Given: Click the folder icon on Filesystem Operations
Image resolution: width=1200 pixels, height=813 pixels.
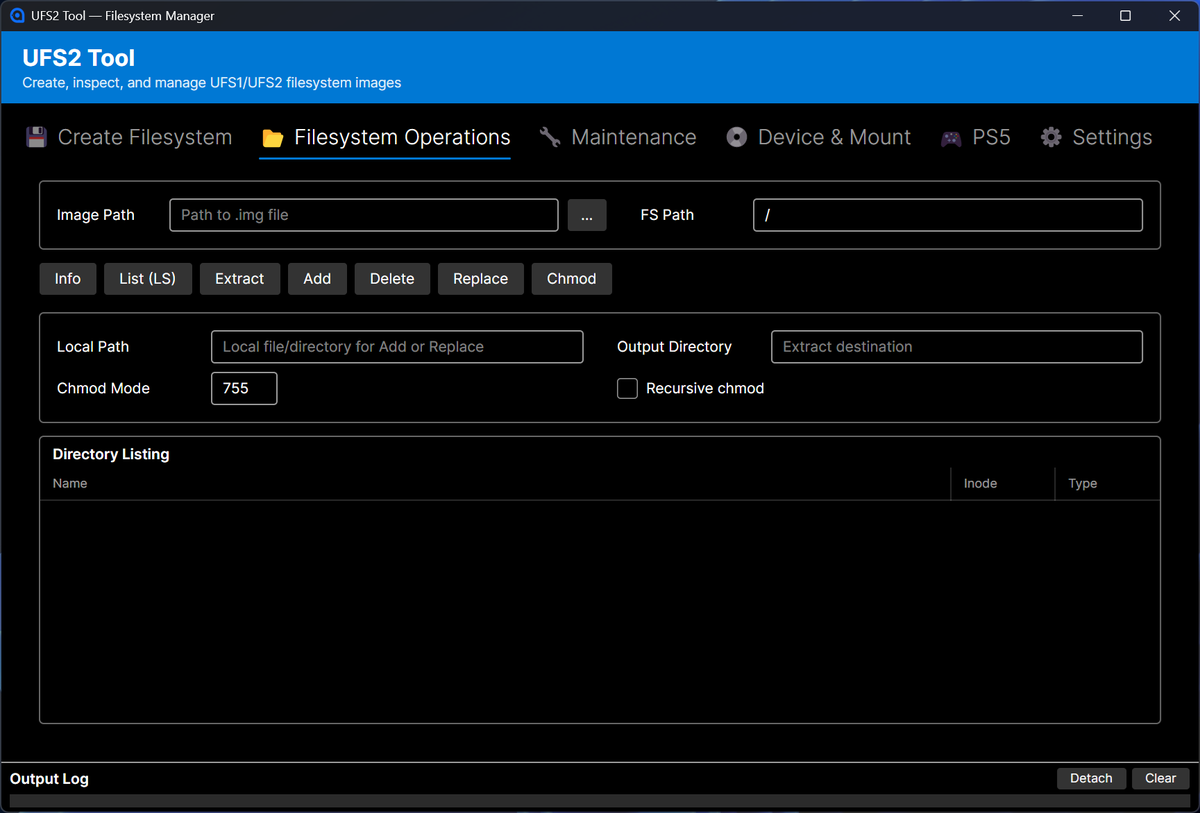Looking at the screenshot, I should tap(272, 138).
